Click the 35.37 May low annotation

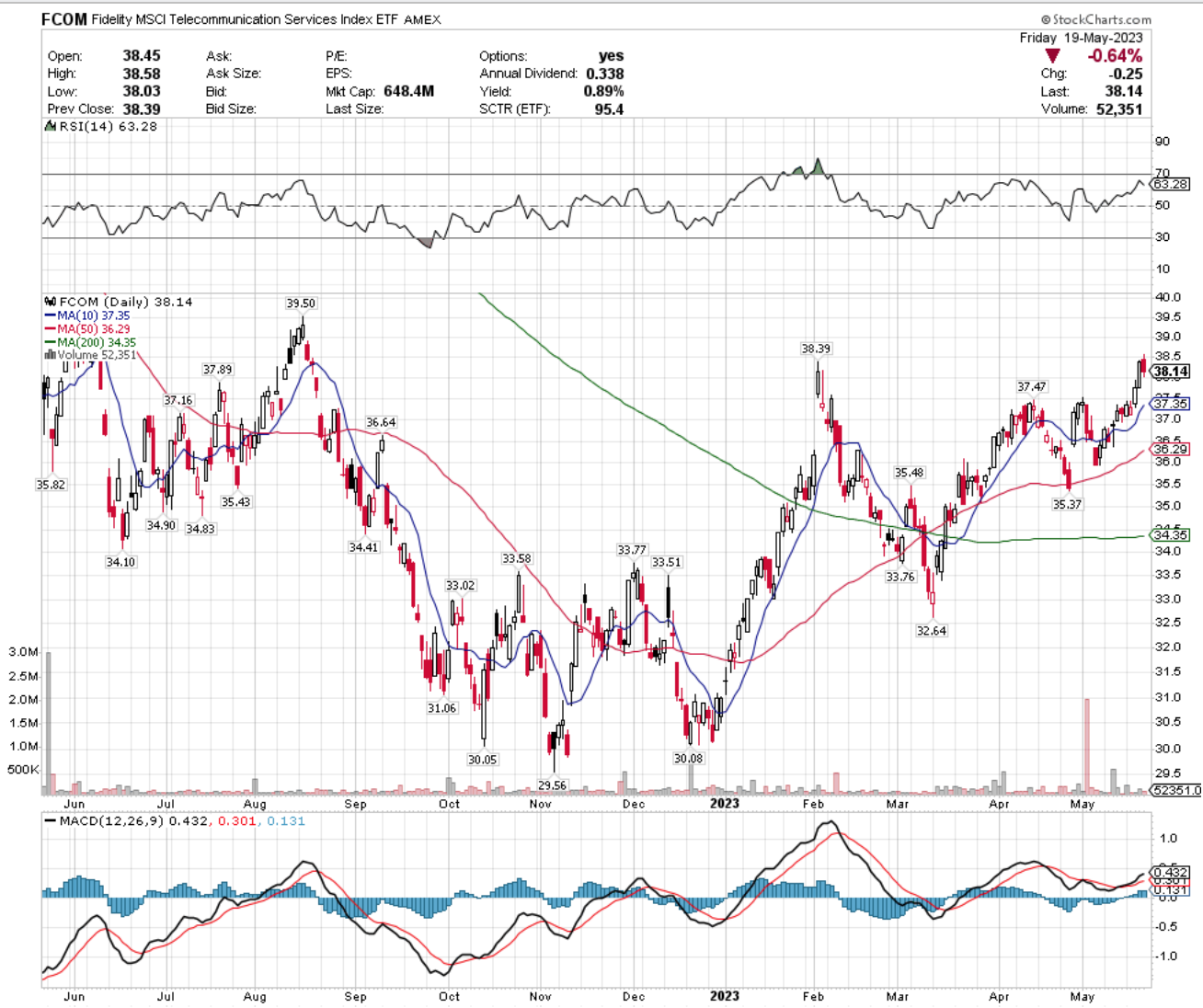pyautogui.click(x=1068, y=505)
